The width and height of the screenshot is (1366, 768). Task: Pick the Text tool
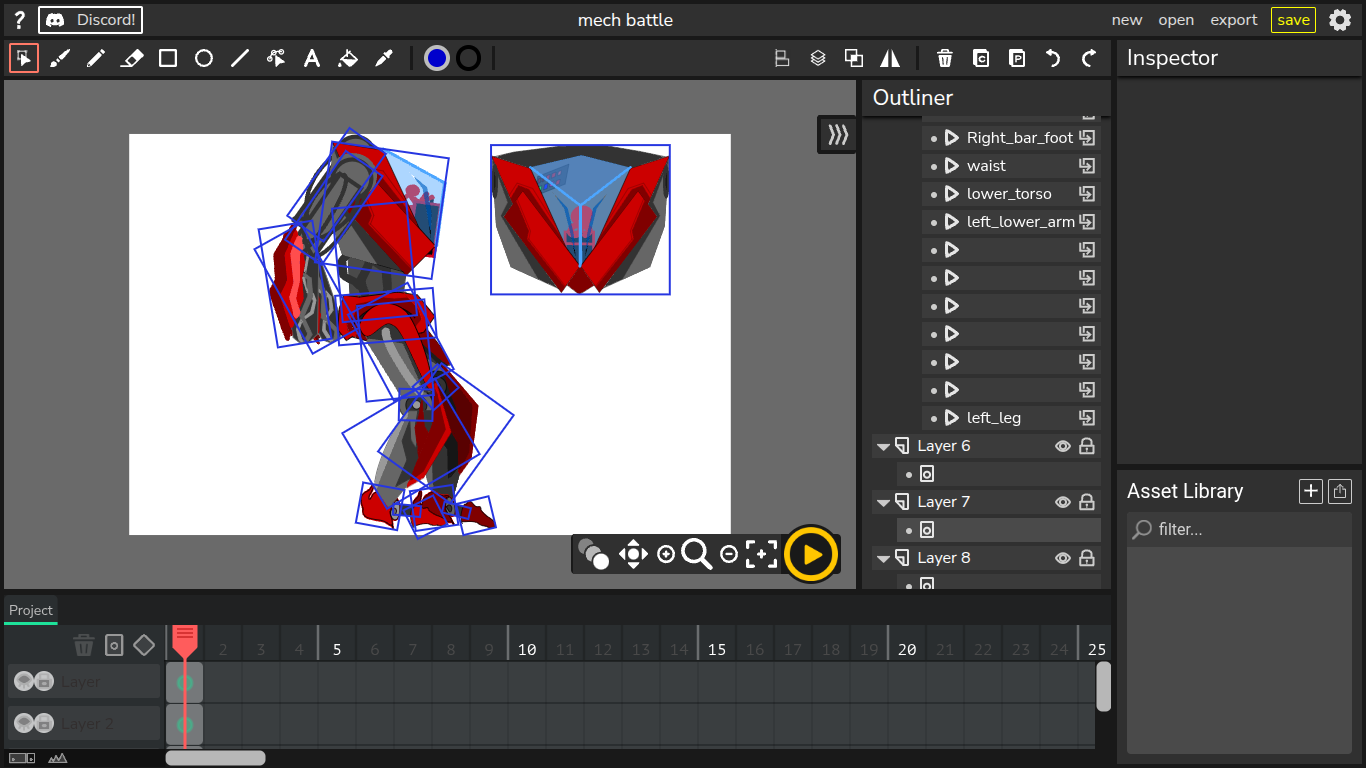point(312,59)
